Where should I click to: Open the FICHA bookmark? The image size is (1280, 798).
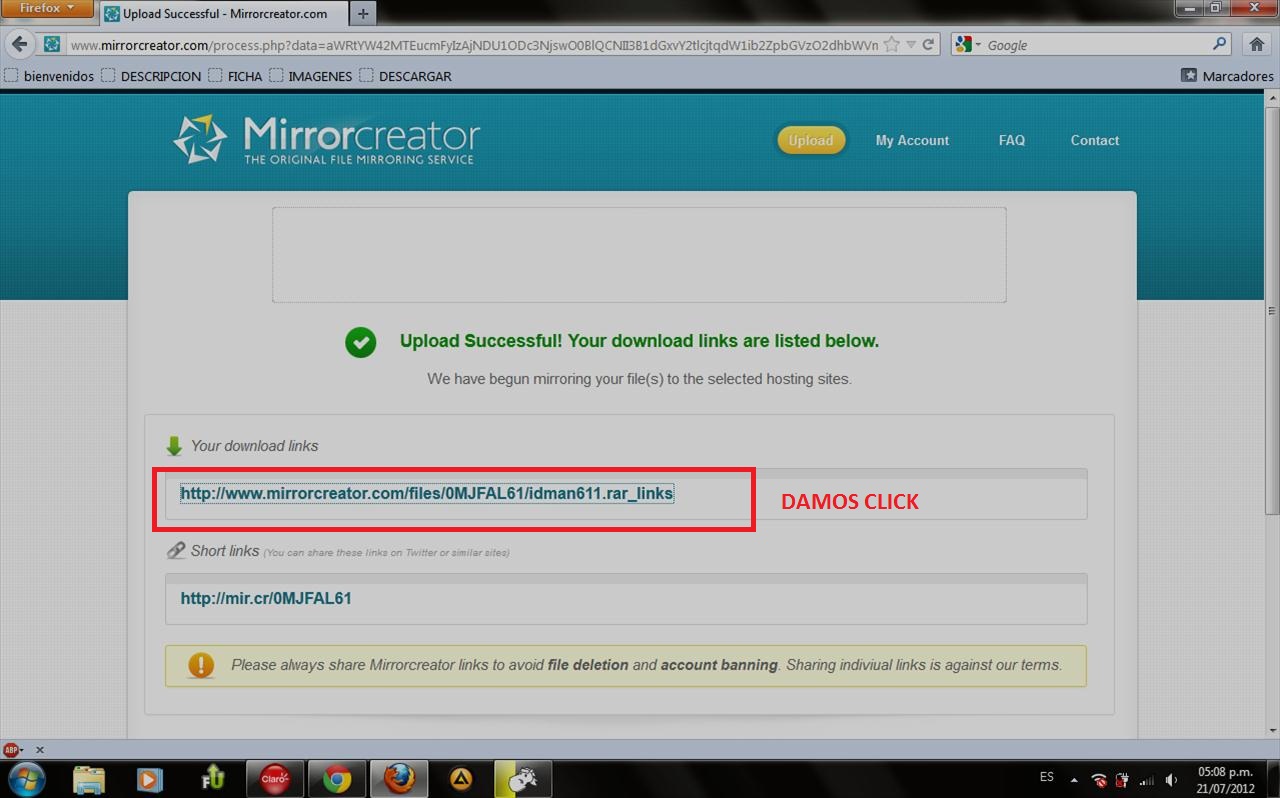click(x=235, y=76)
